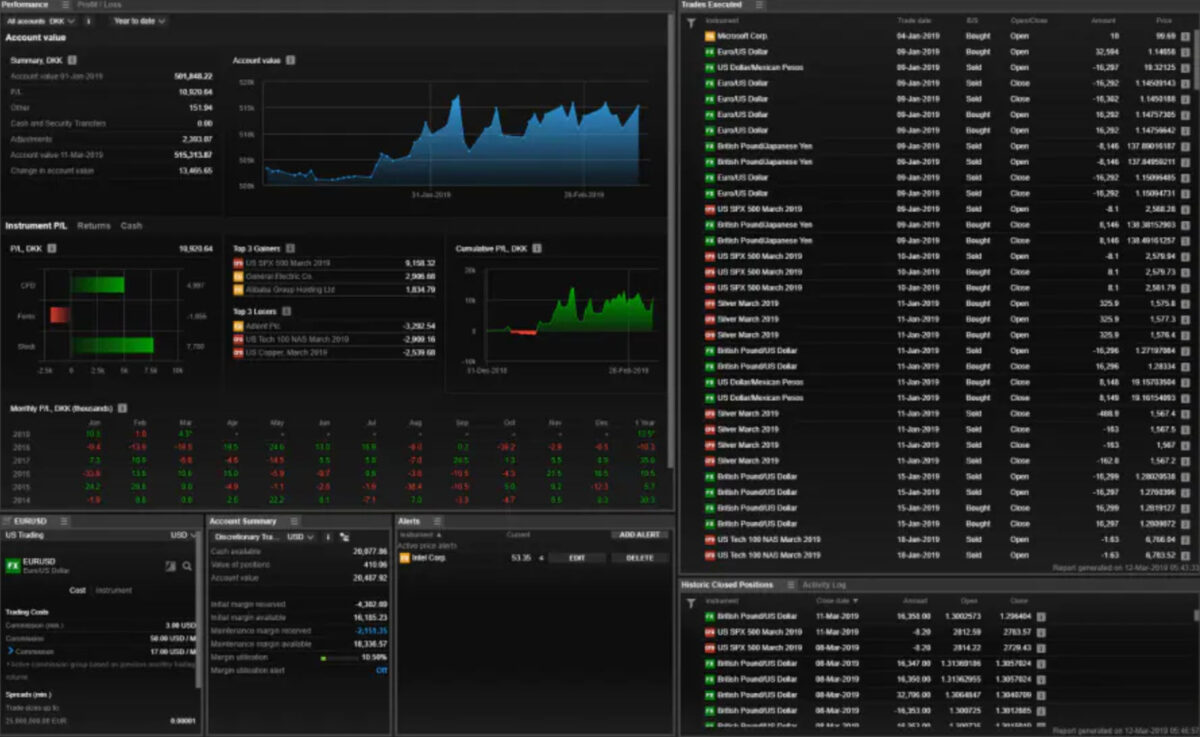Click the green FX icon beside EURUSD
1200x737 pixels.
click(12, 566)
